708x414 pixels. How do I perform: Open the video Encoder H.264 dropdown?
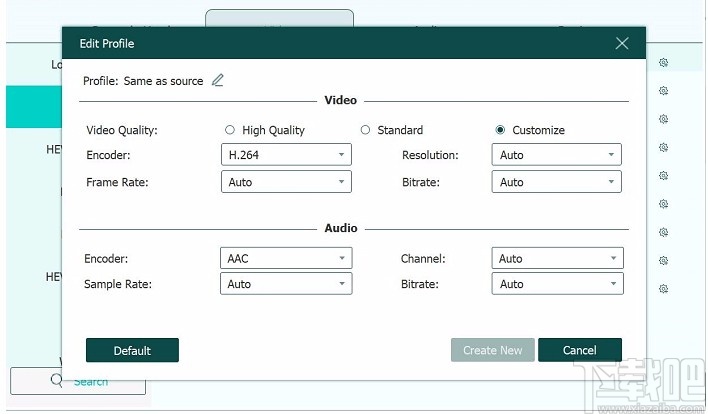pos(286,155)
